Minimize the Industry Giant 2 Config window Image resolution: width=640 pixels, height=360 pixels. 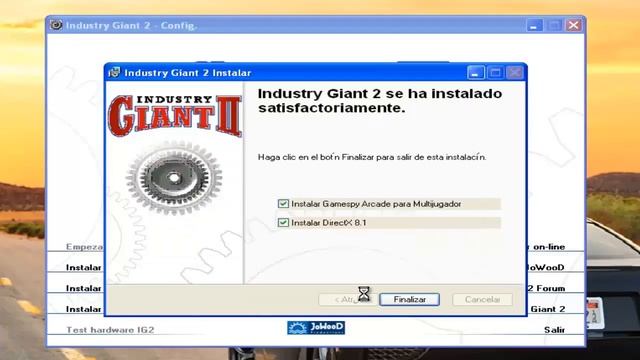click(x=534, y=25)
